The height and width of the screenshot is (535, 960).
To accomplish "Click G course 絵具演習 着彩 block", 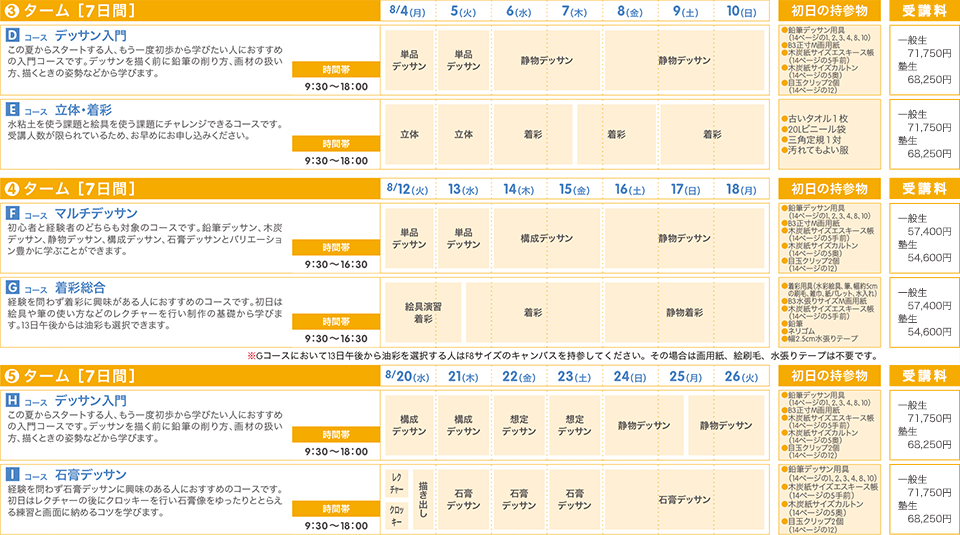I will [x=423, y=312].
